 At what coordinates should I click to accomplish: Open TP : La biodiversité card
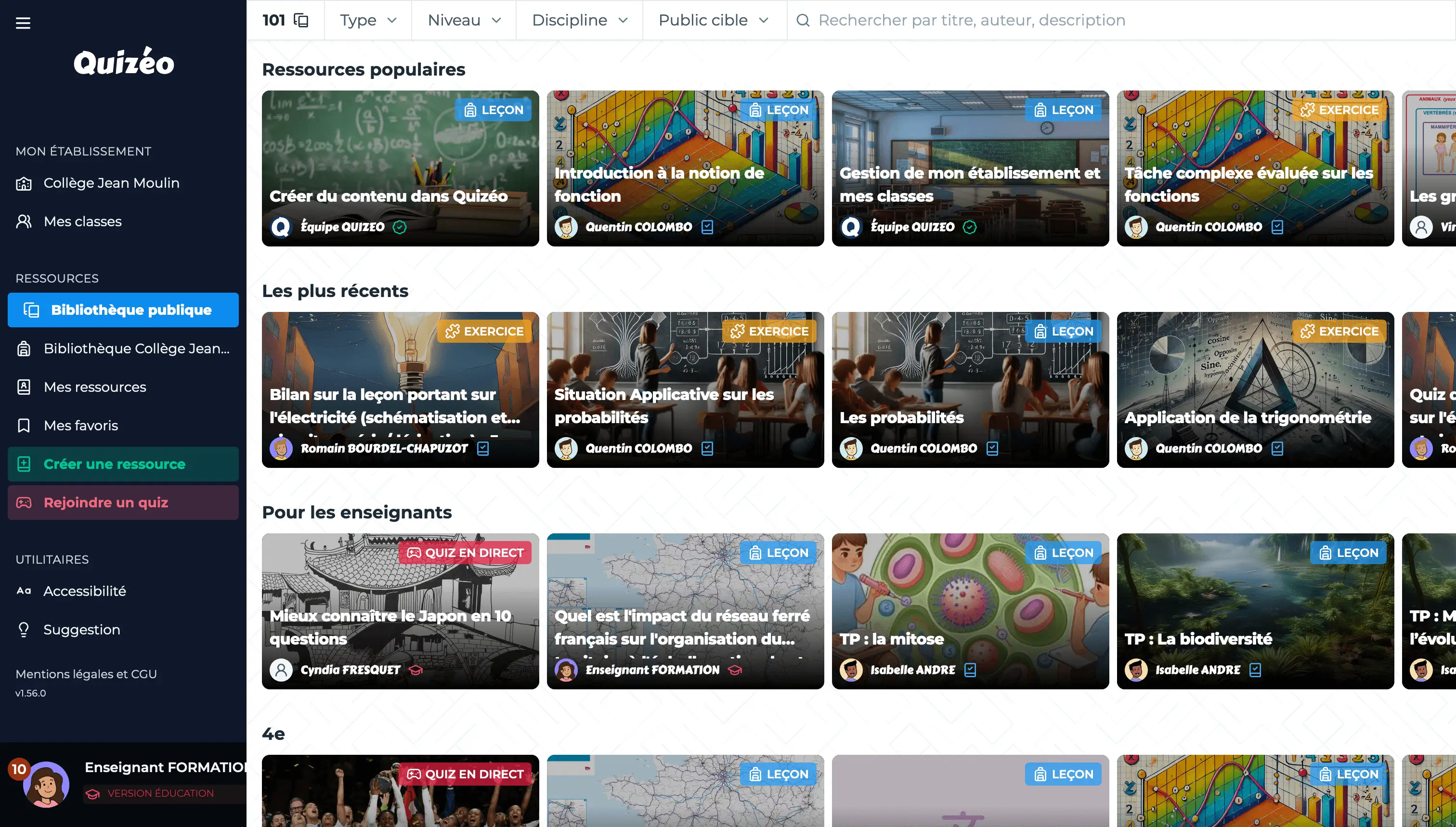(1256, 612)
